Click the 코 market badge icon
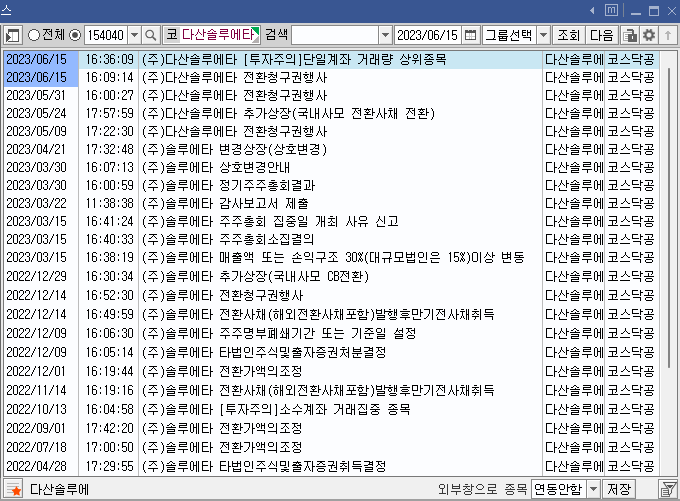The image size is (680, 501). coord(172,35)
